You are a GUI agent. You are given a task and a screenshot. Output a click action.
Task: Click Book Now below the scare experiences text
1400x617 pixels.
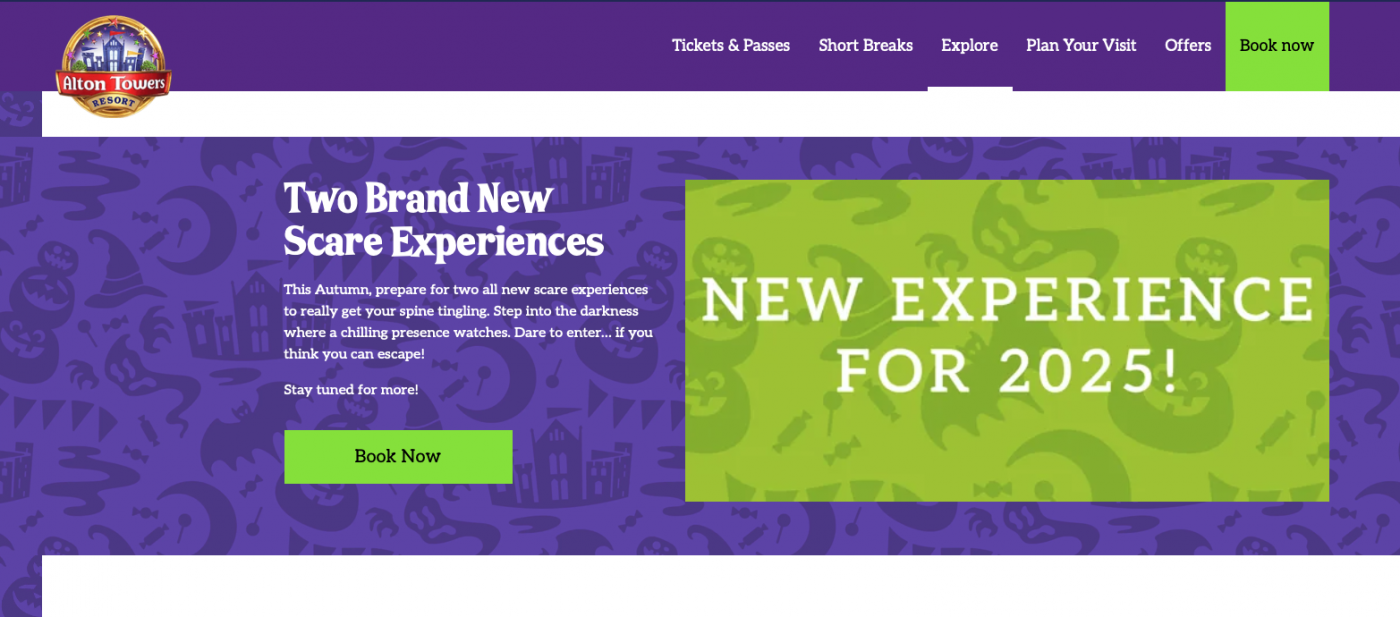pos(398,457)
